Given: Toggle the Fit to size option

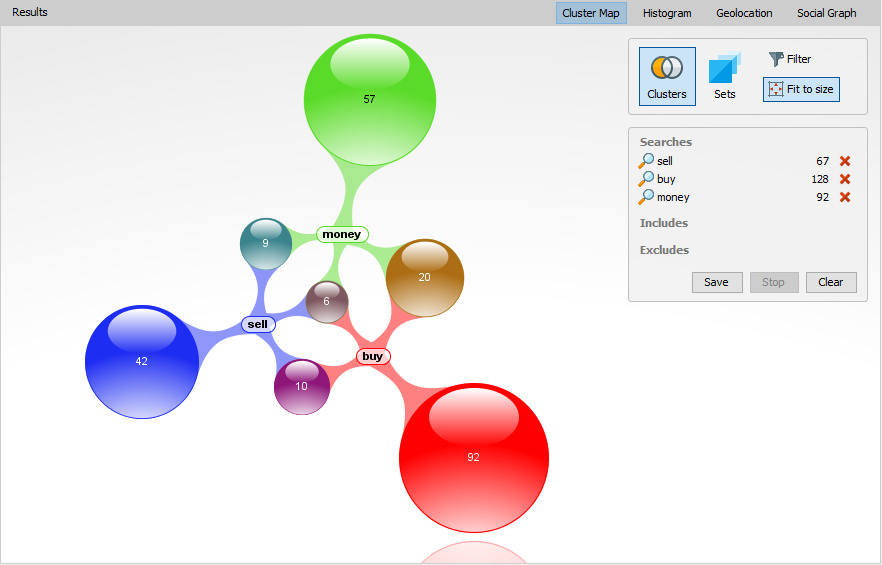Looking at the screenshot, I should click(x=800, y=89).
